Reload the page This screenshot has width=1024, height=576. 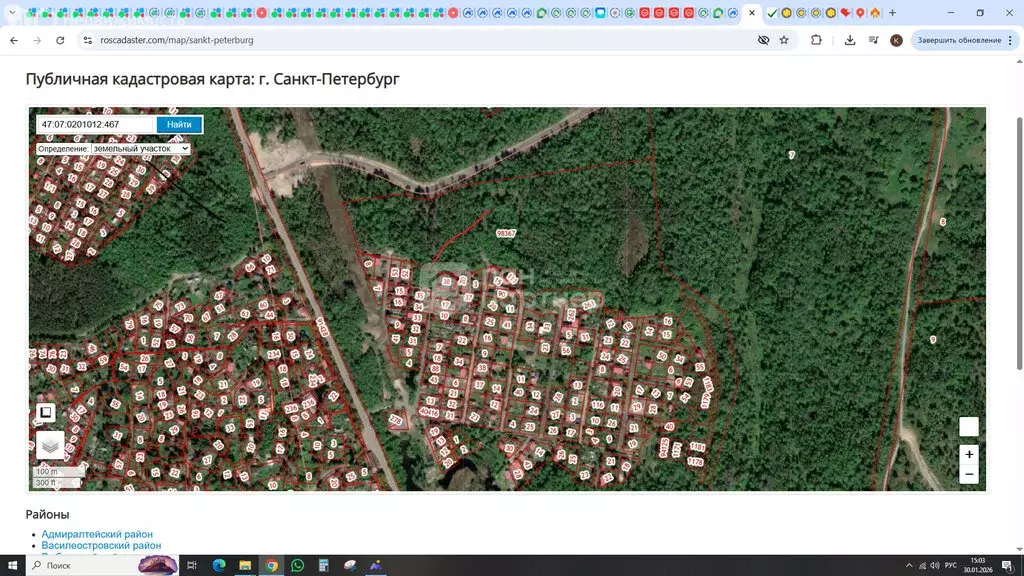[x=60, y=40]
